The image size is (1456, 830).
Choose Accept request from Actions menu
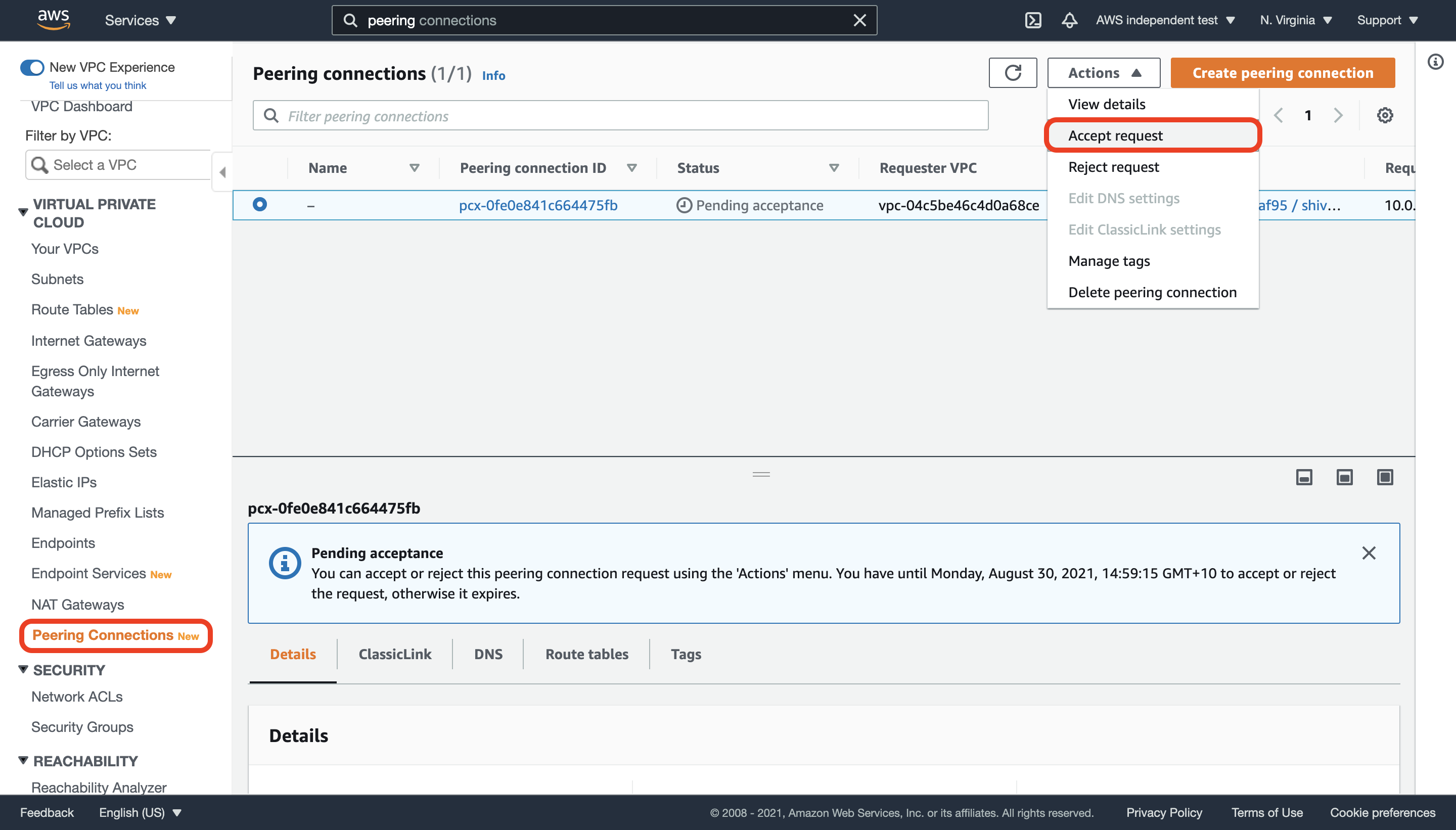1115,135
